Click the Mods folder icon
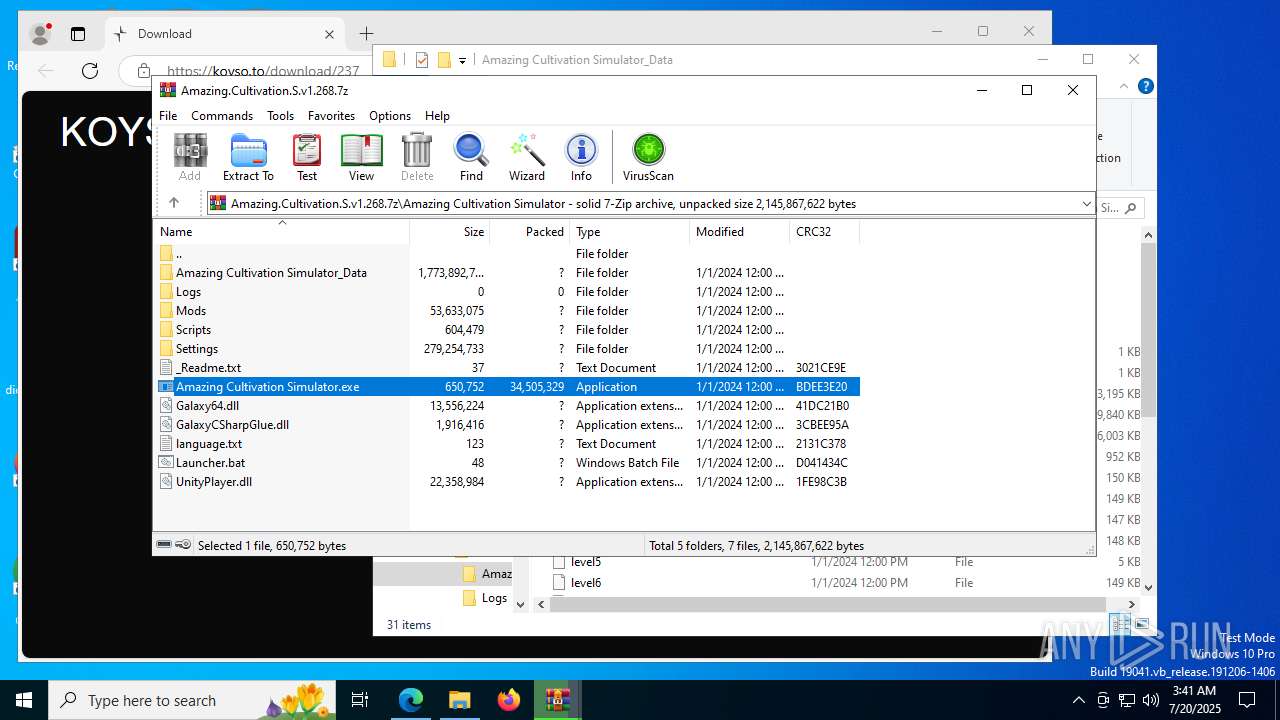The width and height of the screenshot is (1280, 720). click(x=166, y=311)
